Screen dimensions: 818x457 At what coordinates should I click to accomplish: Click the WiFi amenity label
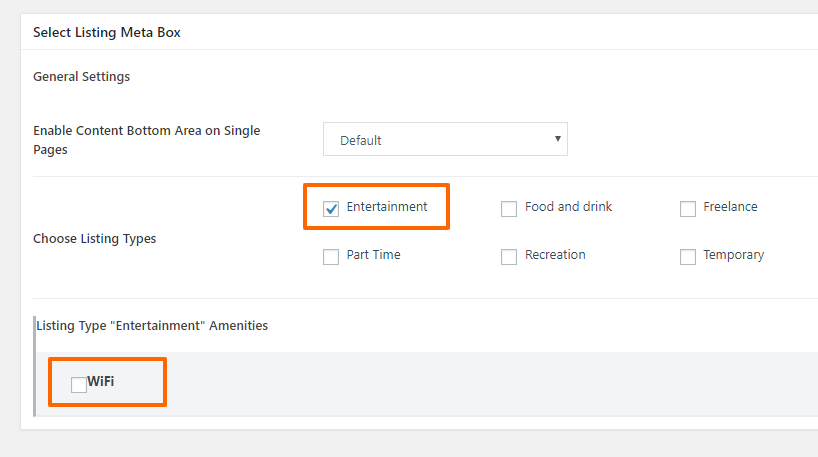101,381
